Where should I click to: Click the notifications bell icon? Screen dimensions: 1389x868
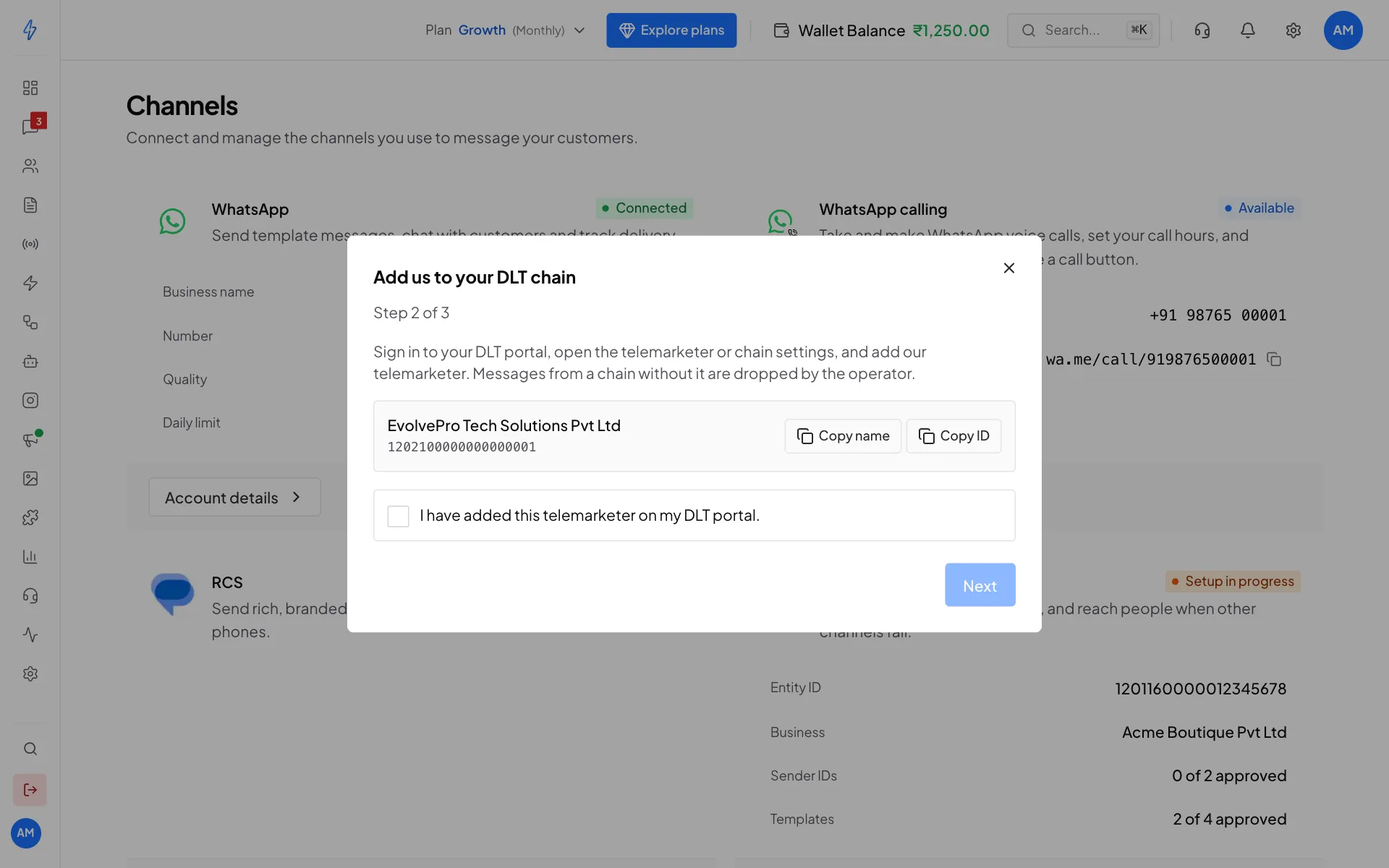tap(1247, 30)
